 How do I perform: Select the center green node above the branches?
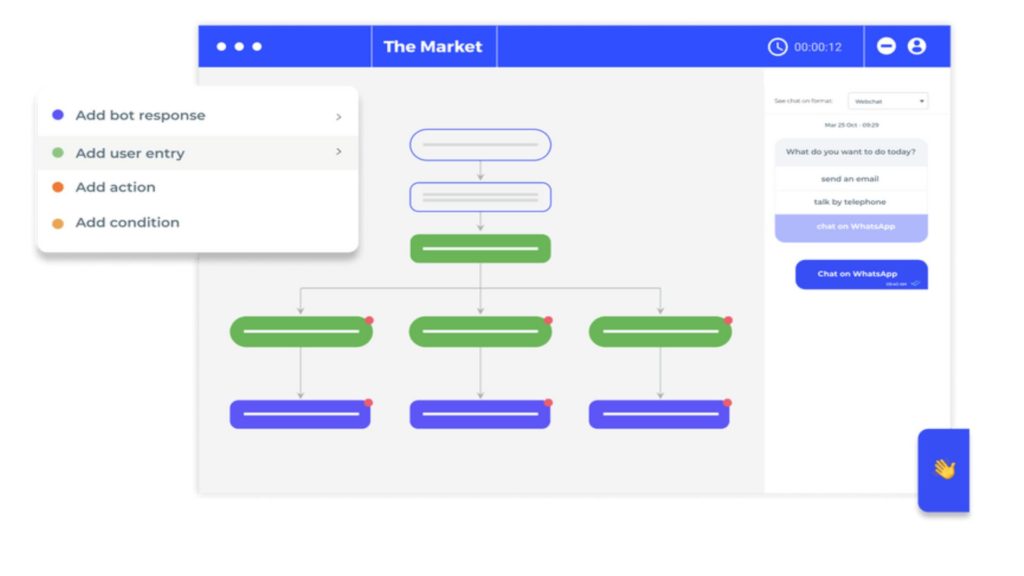coord(480,248)
